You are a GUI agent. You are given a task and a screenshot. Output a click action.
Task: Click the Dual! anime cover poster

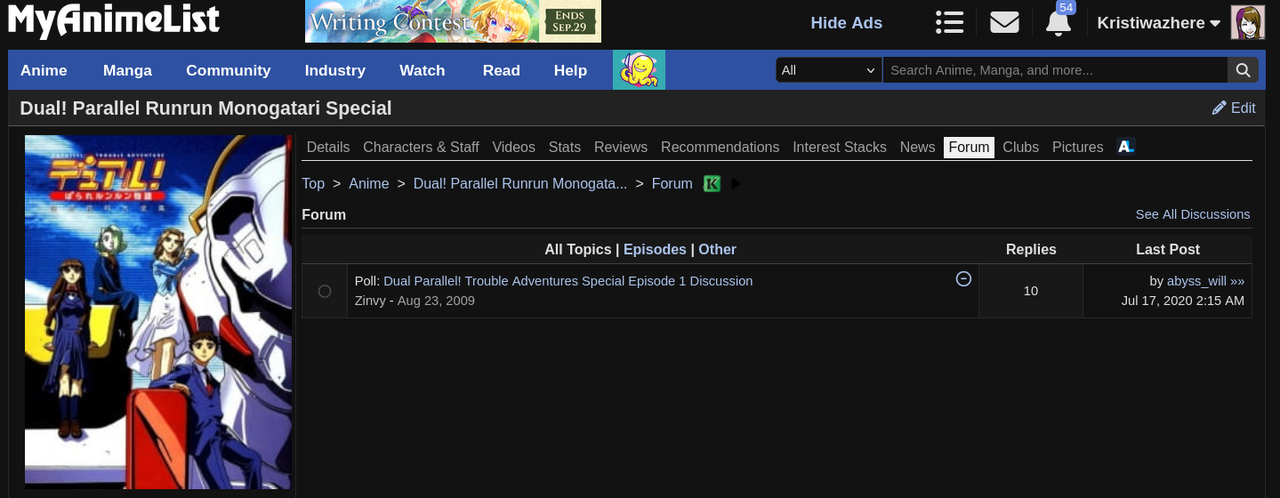[158, 312]
